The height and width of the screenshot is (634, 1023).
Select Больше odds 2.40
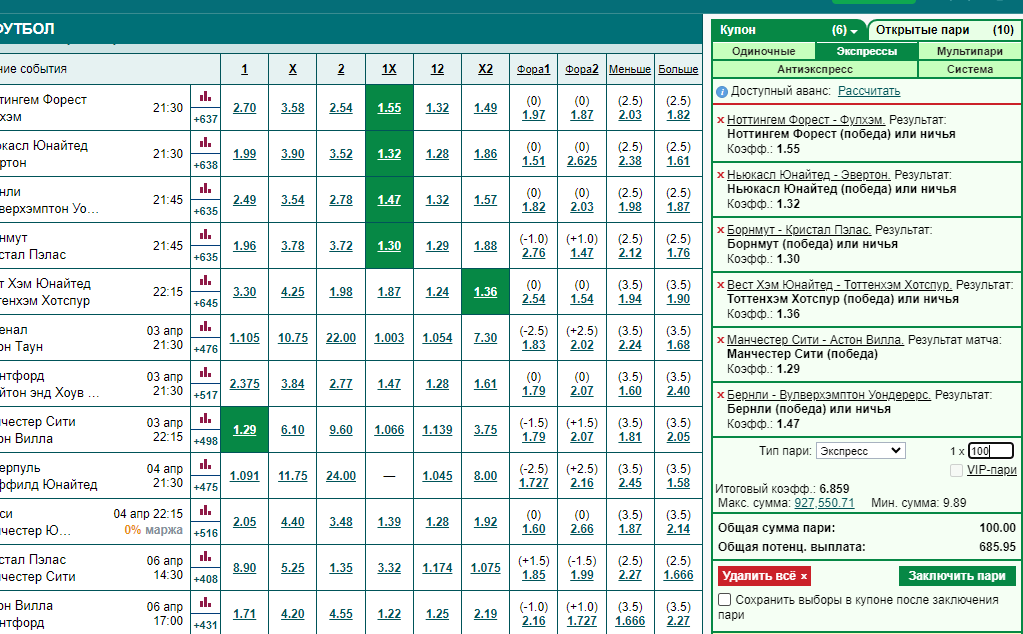point(679,391)
